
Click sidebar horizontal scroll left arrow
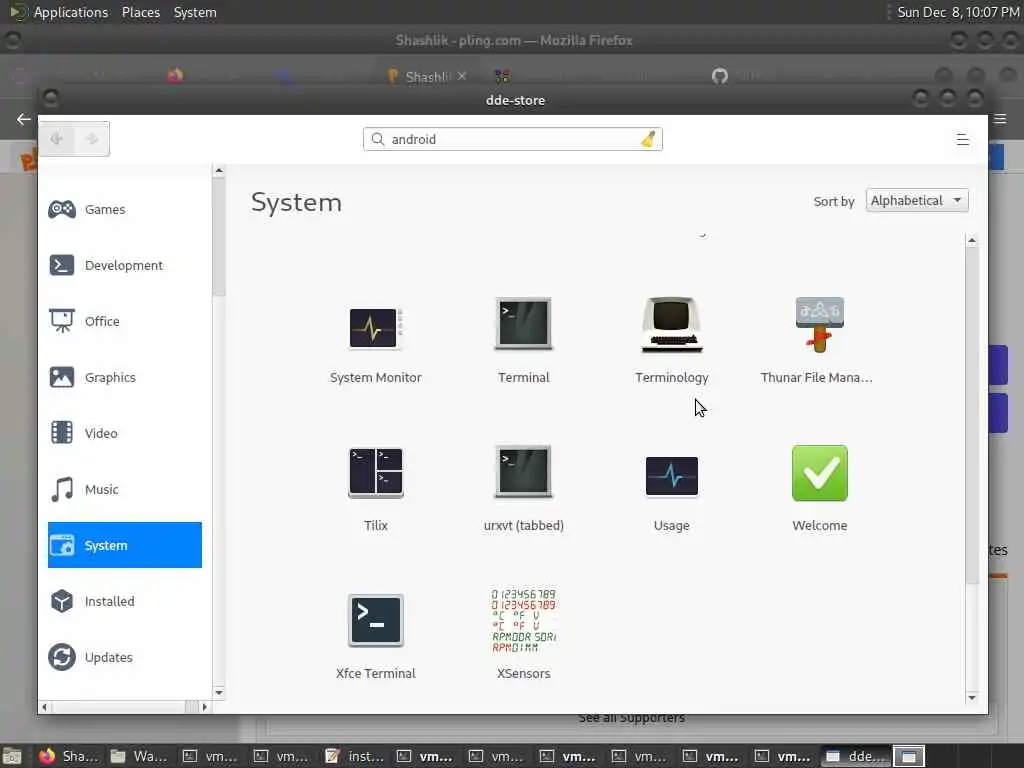[44, 707]
